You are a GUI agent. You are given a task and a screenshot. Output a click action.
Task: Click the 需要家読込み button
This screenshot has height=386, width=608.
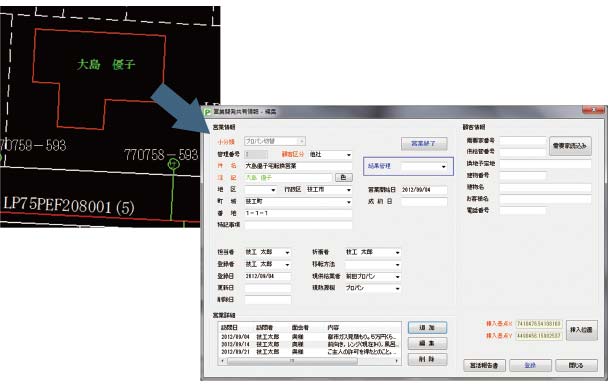click(x=570, y=146)
